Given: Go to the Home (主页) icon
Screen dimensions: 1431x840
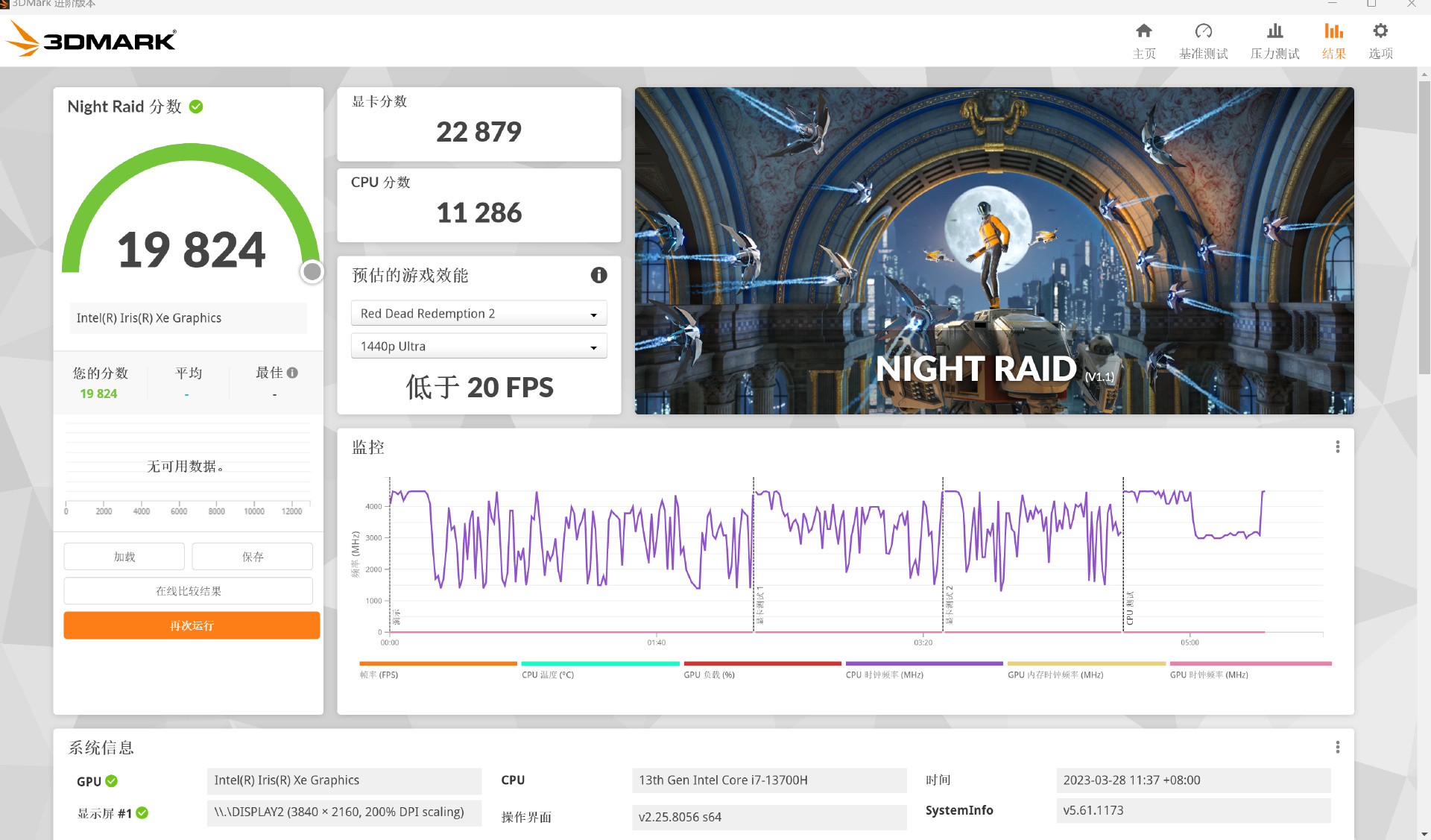Looking at the screenshot, I should point(1143,31).
